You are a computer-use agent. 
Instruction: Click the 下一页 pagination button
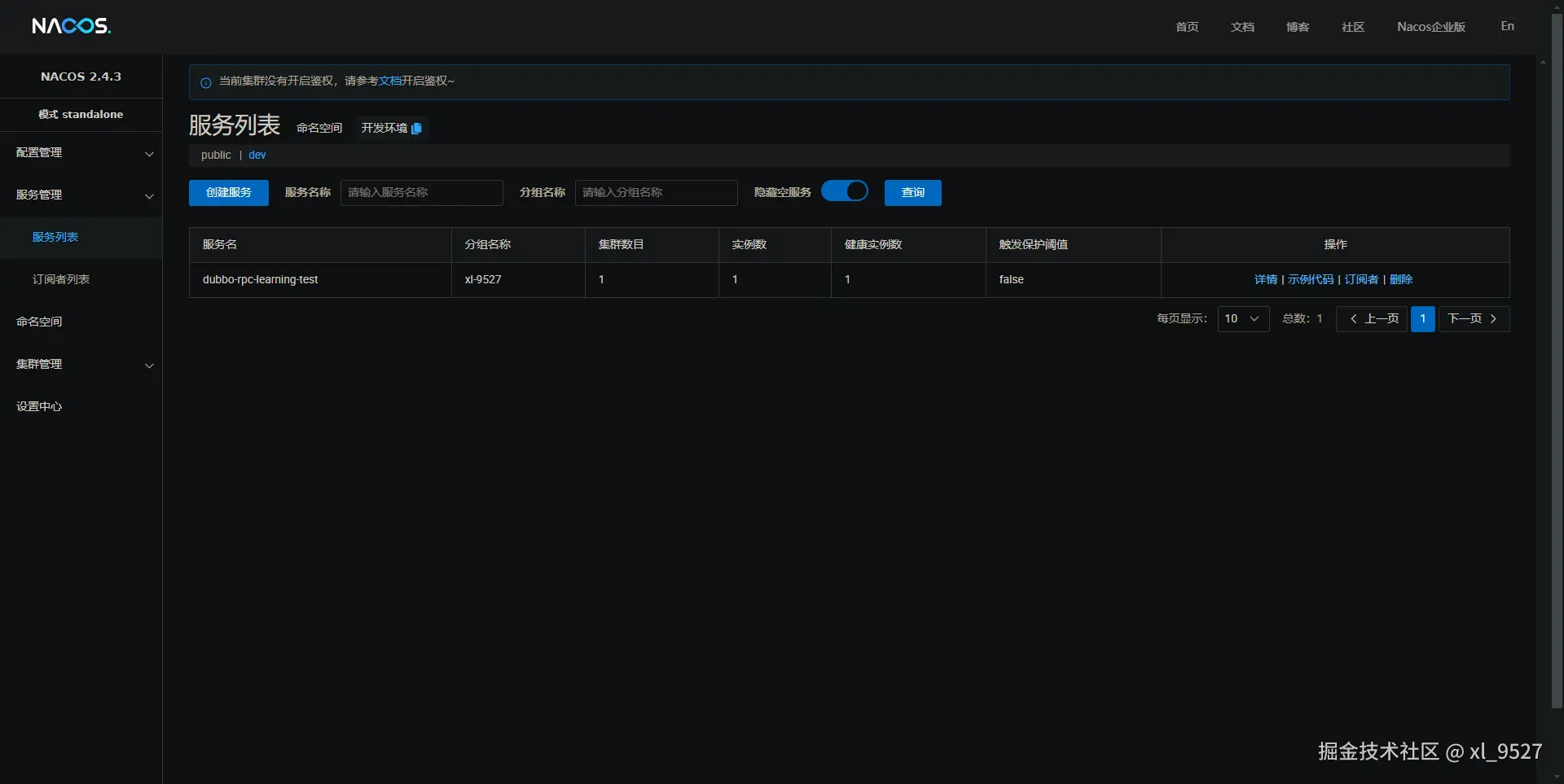(x=1474, y=319)
